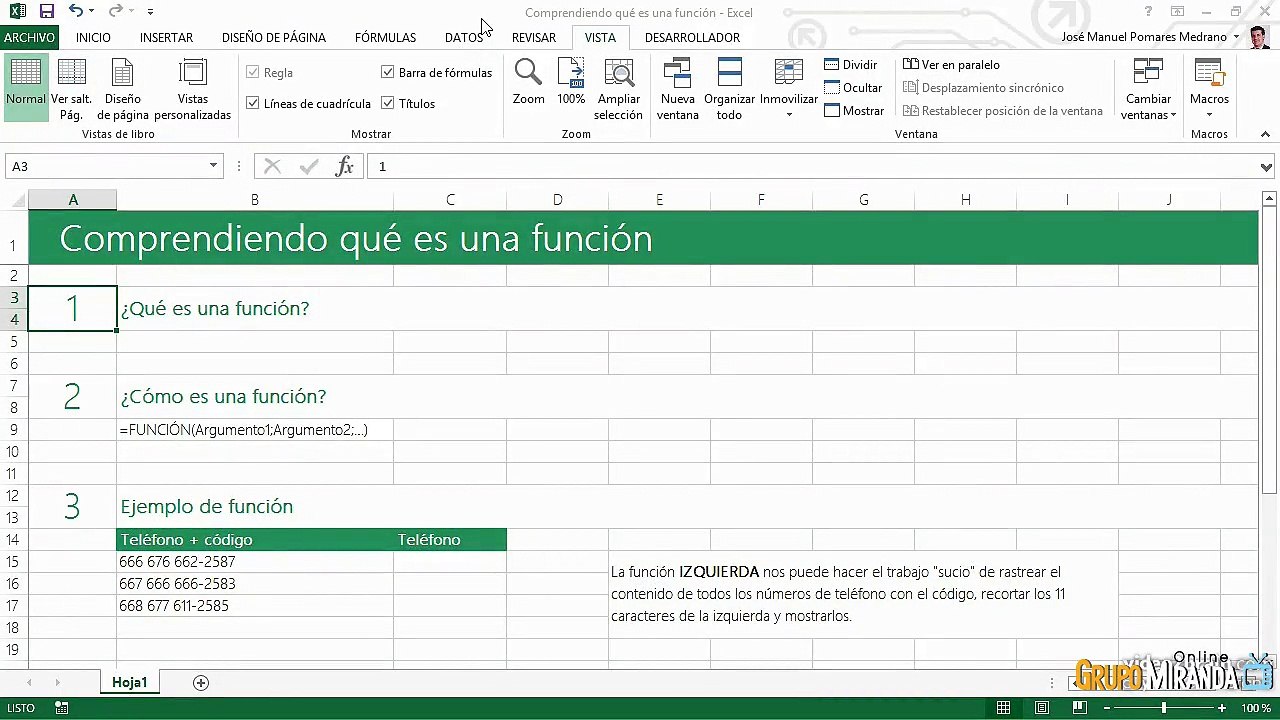Viewport: 1280px width, 720px height.
Task: Click zoom in plus button
Action: pyautogui.click(x=1222, y=708)
